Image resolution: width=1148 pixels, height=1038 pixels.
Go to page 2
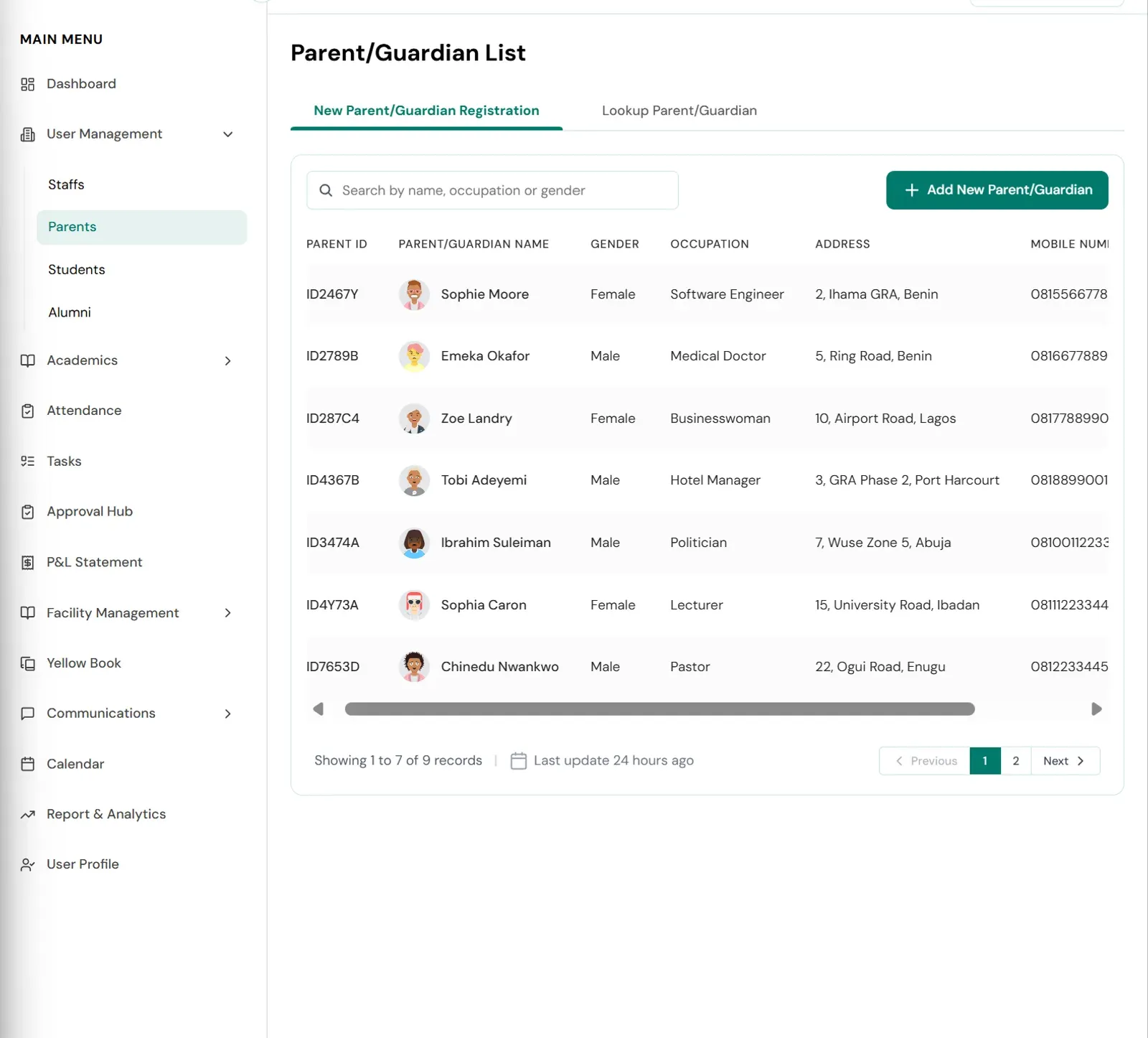coord(1015,761)
